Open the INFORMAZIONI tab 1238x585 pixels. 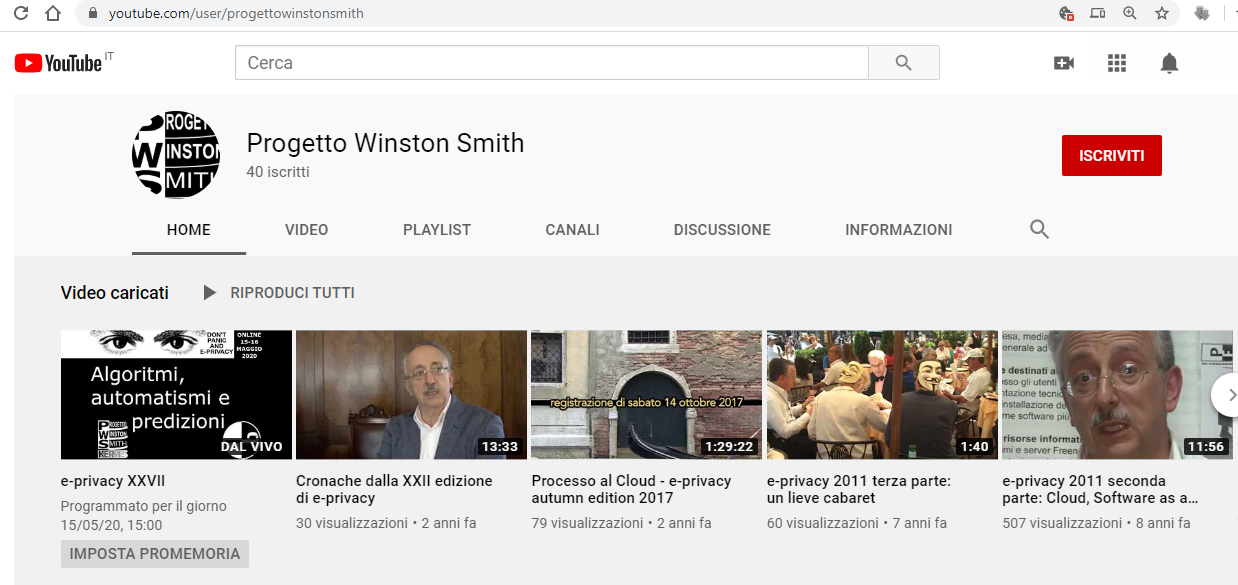pyautogui.click(x=899, y=230)
